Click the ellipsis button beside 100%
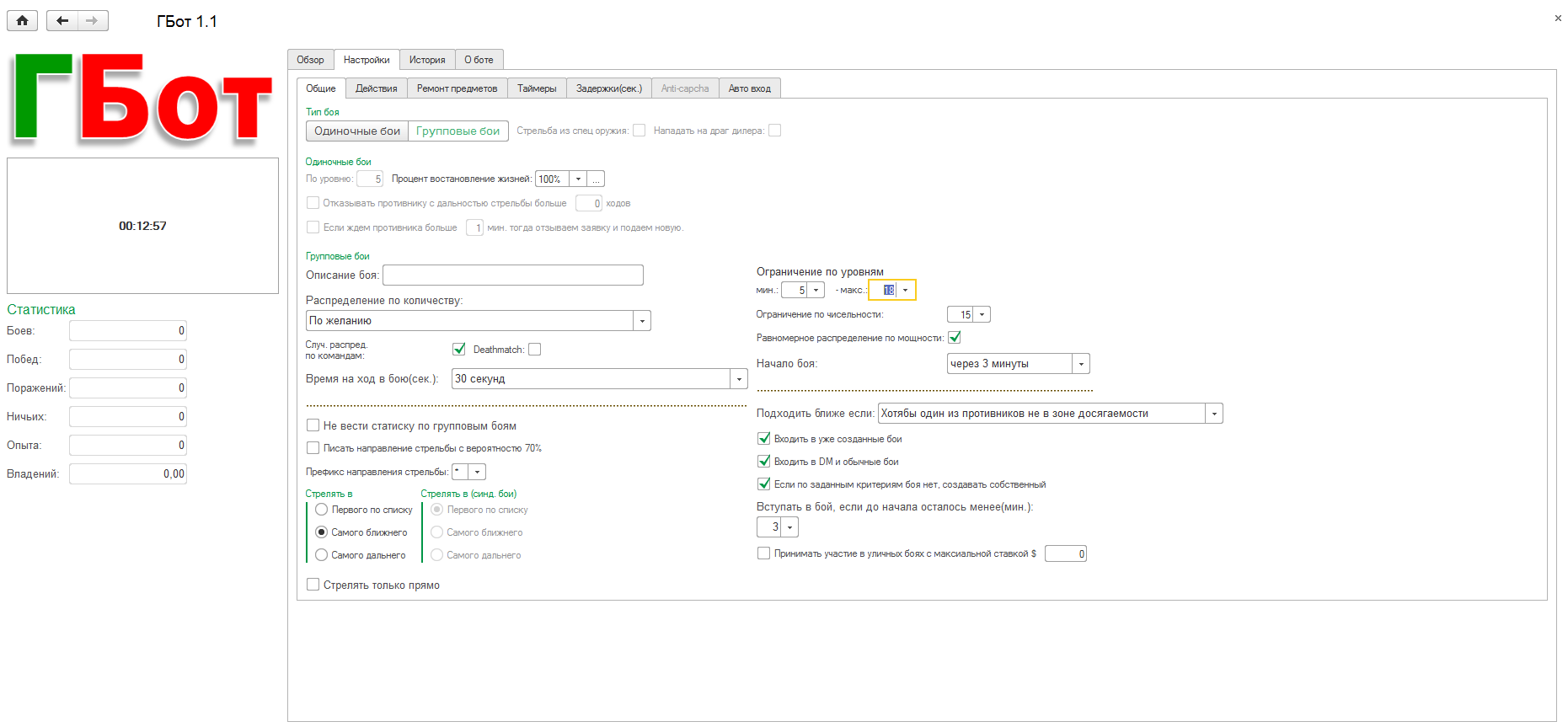The image size is (1568, 727). 596,179
